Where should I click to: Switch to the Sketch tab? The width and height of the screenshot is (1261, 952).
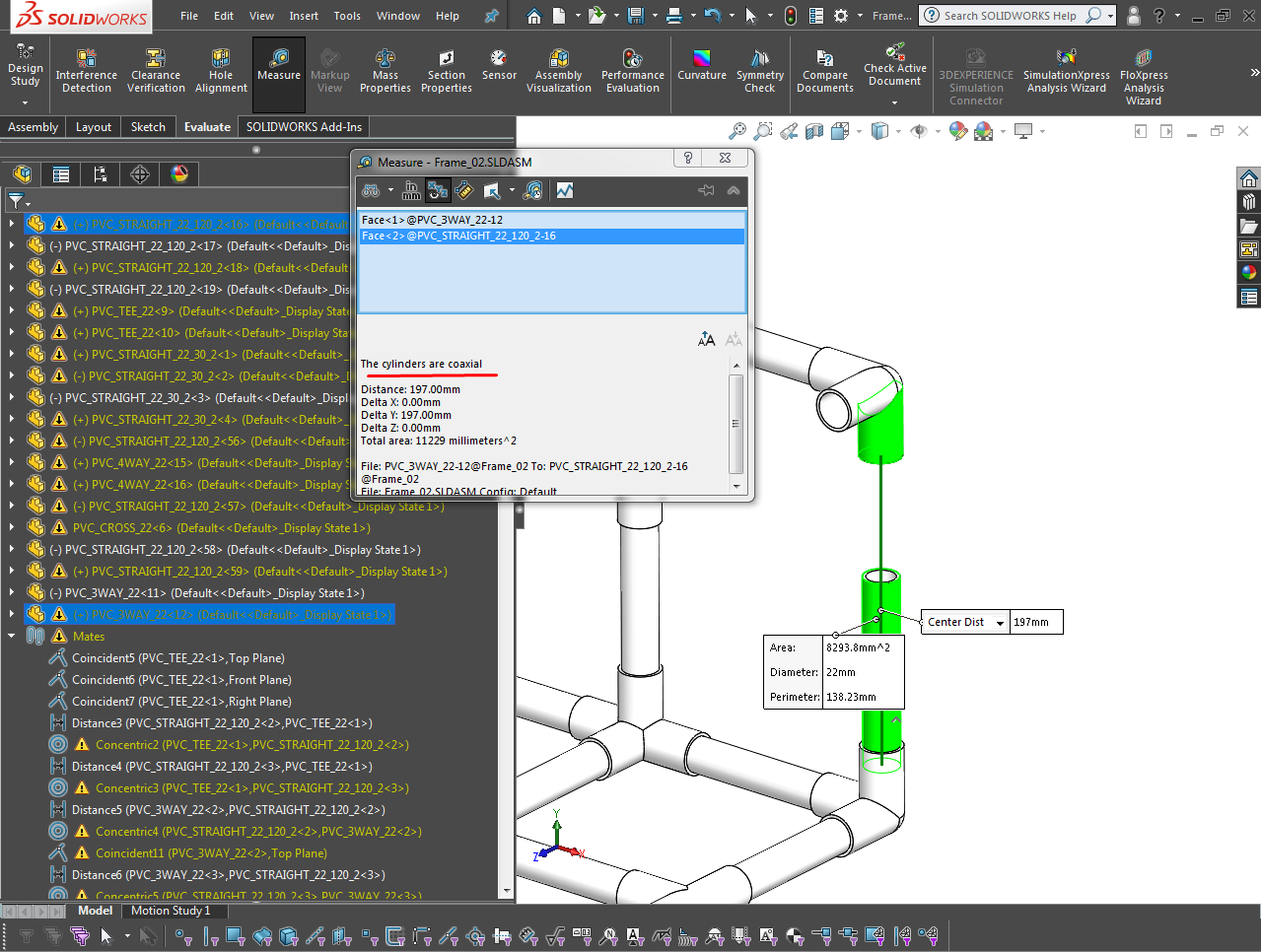(148, 127)
